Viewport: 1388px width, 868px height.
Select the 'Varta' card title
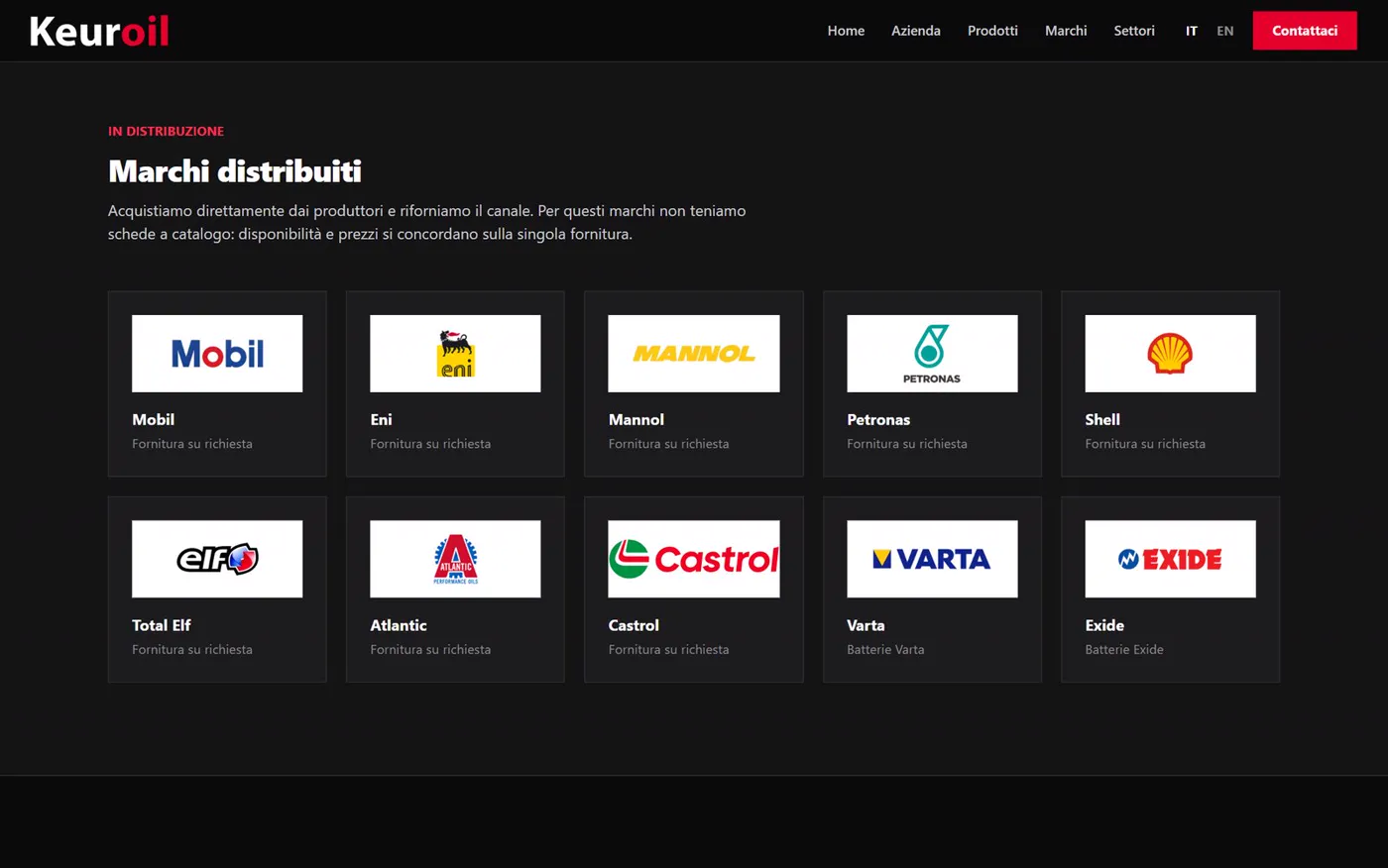(x=866, y=625)
